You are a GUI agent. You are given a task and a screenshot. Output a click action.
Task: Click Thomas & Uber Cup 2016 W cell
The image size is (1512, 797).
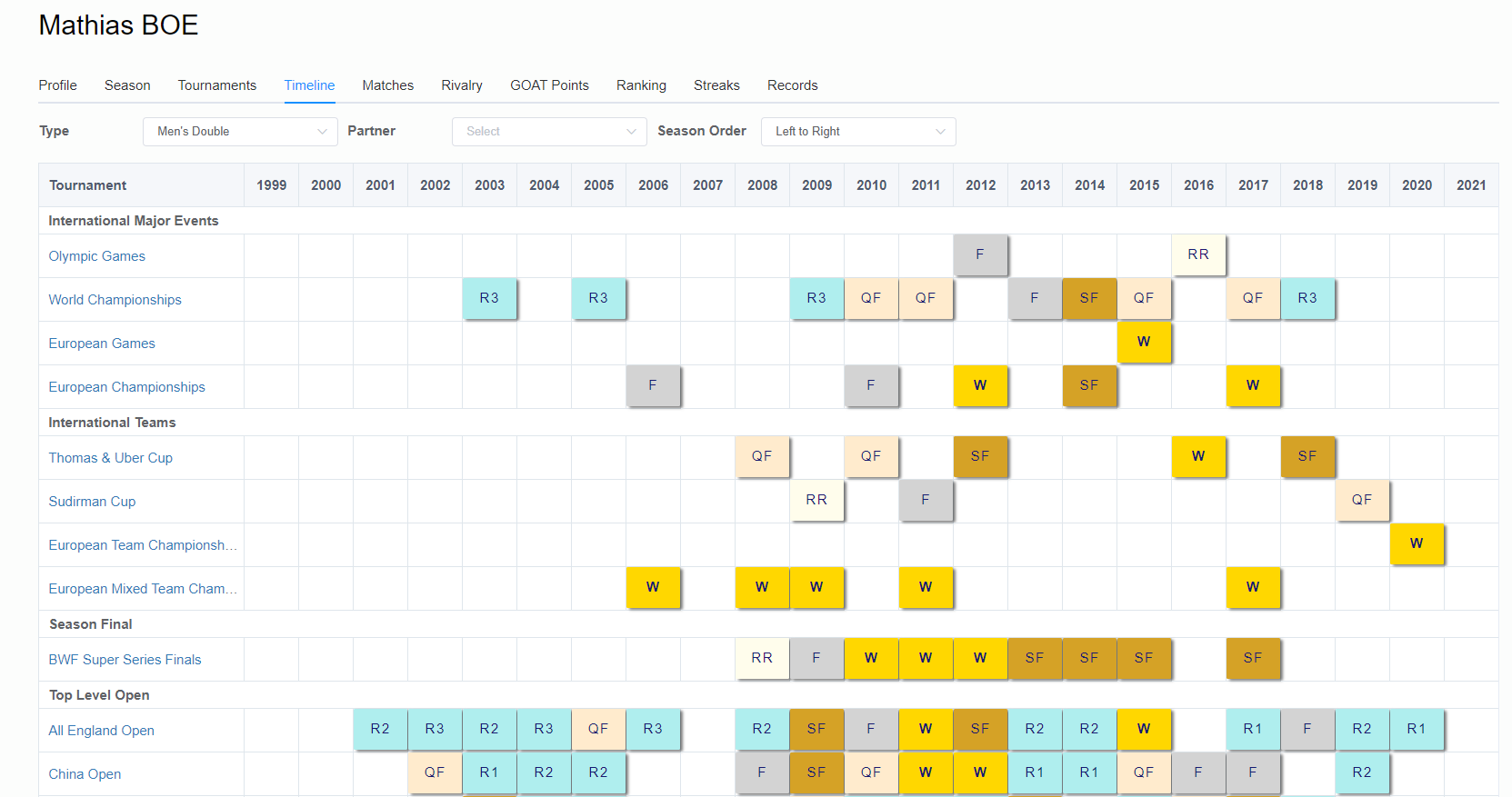coord(1198,456)
